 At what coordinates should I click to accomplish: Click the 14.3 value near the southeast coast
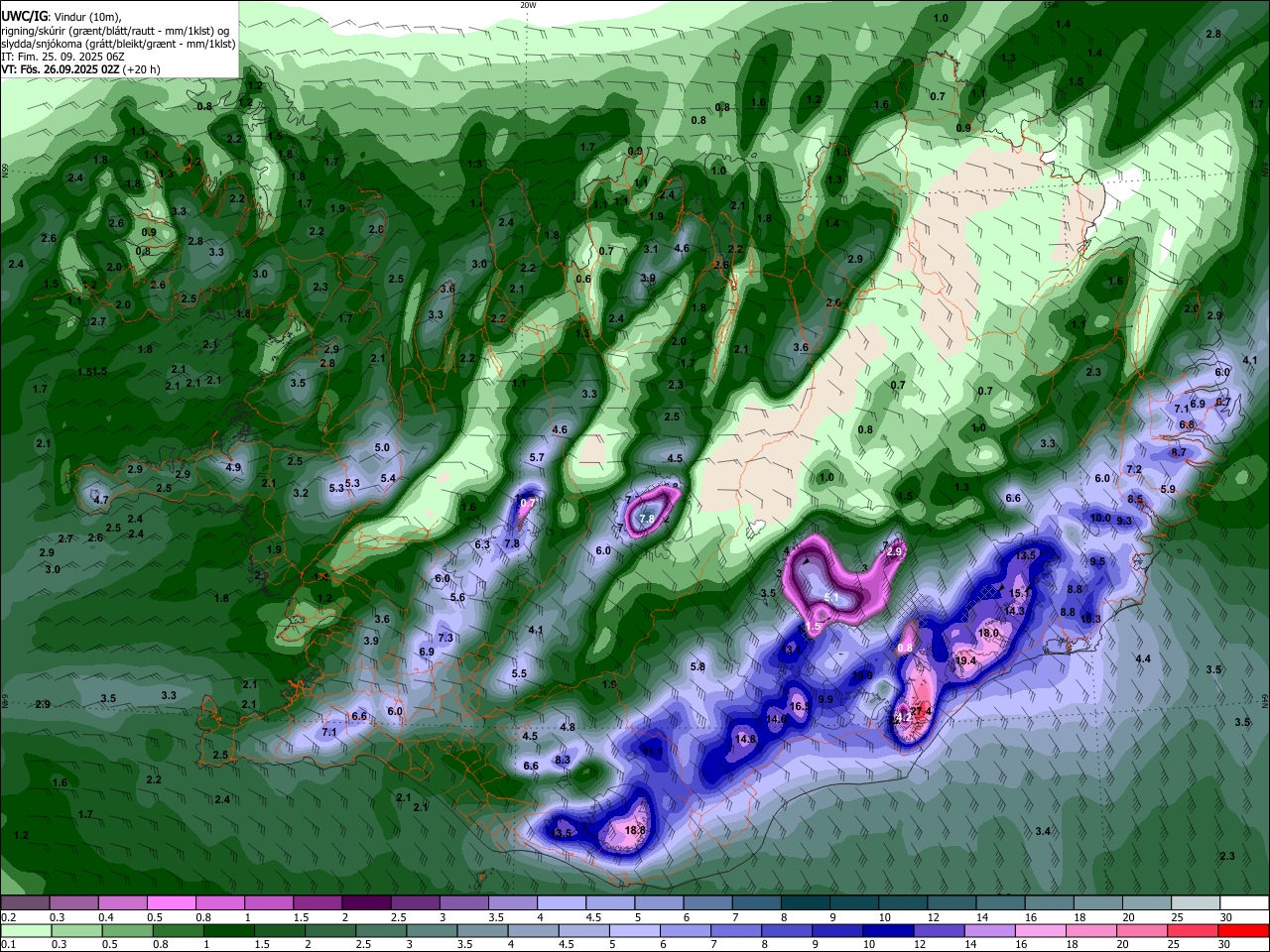click(1013, 611)
